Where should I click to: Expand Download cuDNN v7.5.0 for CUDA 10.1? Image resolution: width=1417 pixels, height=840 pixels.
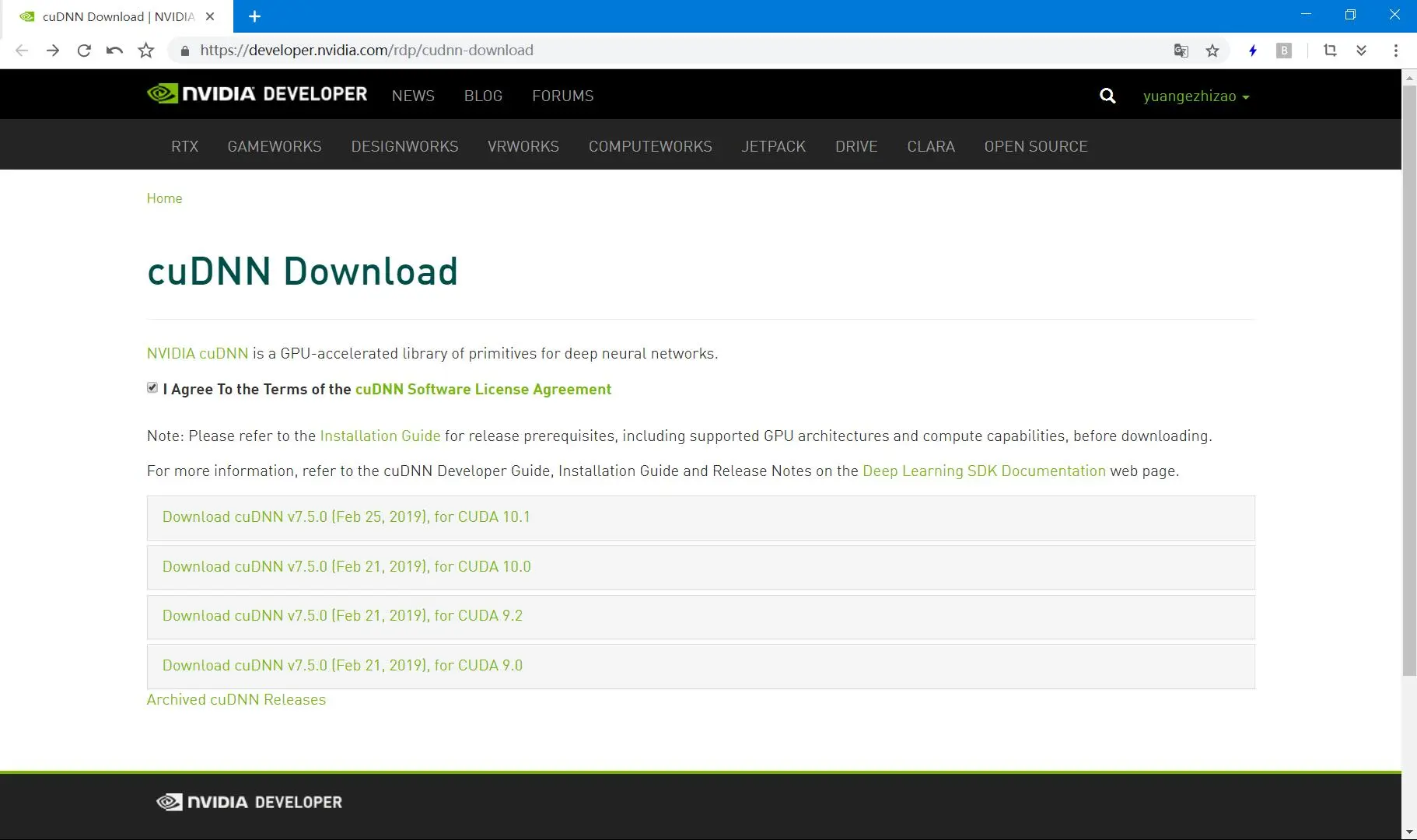coord(701,517)
